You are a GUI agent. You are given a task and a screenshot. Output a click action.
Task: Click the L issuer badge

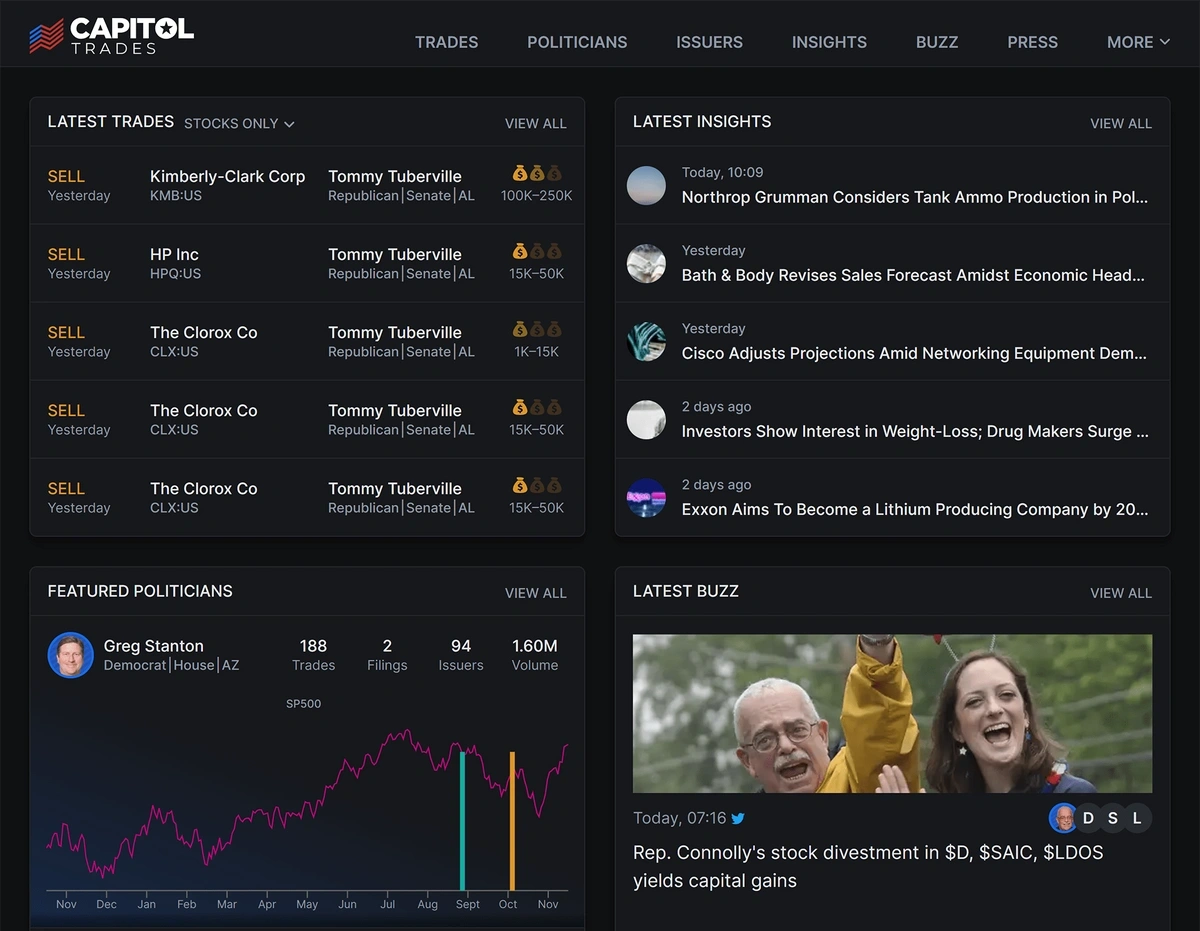coord(1137,818)
